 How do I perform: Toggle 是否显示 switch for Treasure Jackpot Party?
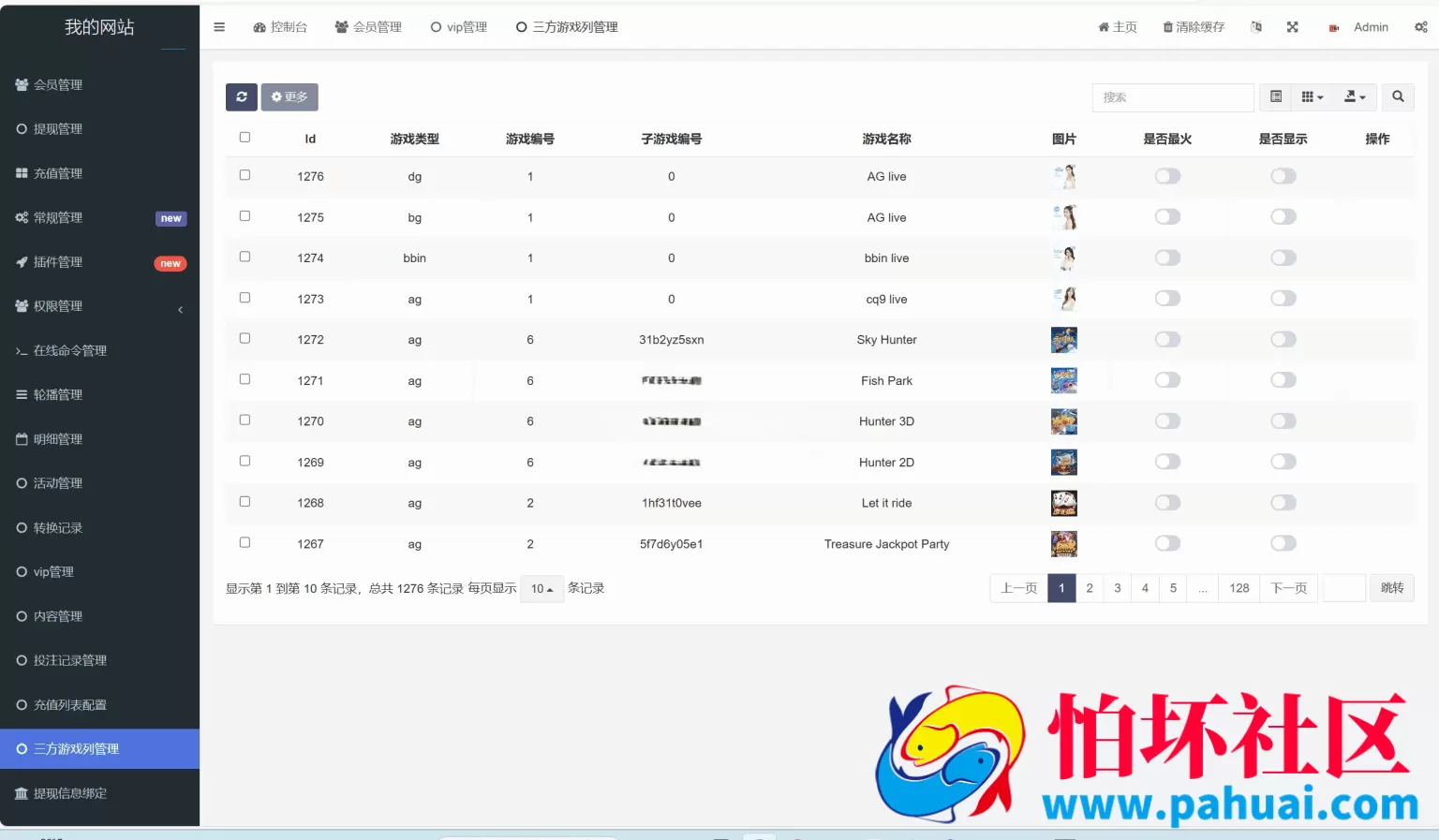(1283, 544)
